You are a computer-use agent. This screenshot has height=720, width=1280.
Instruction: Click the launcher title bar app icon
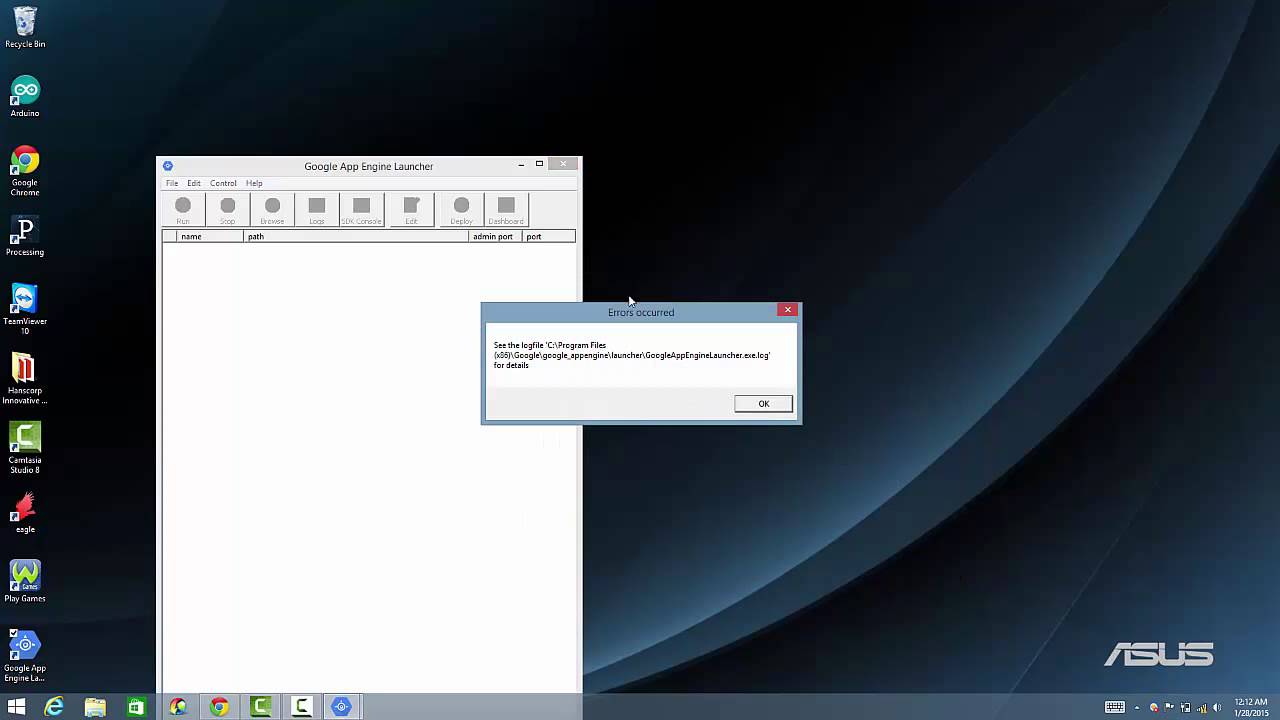point(168,166)
